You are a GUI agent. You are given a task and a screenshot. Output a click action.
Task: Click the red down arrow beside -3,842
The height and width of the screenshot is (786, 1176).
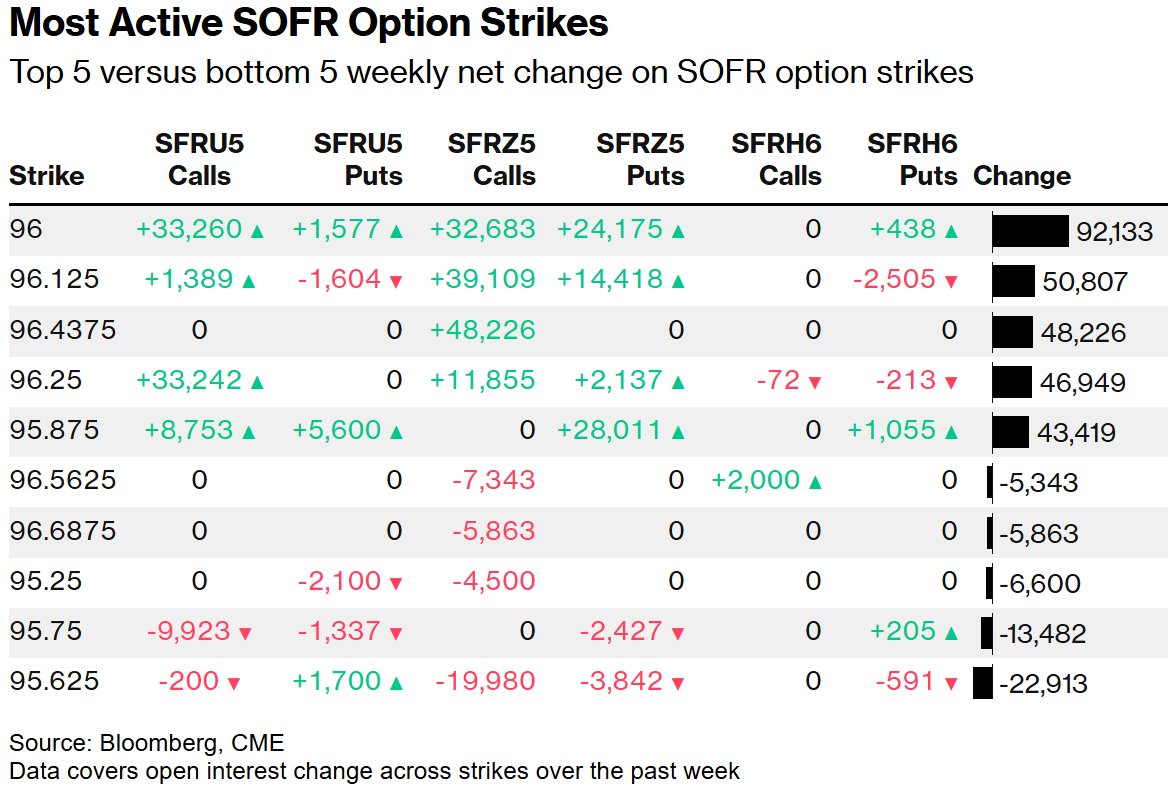pyautogui.click(x=678, y=683)
